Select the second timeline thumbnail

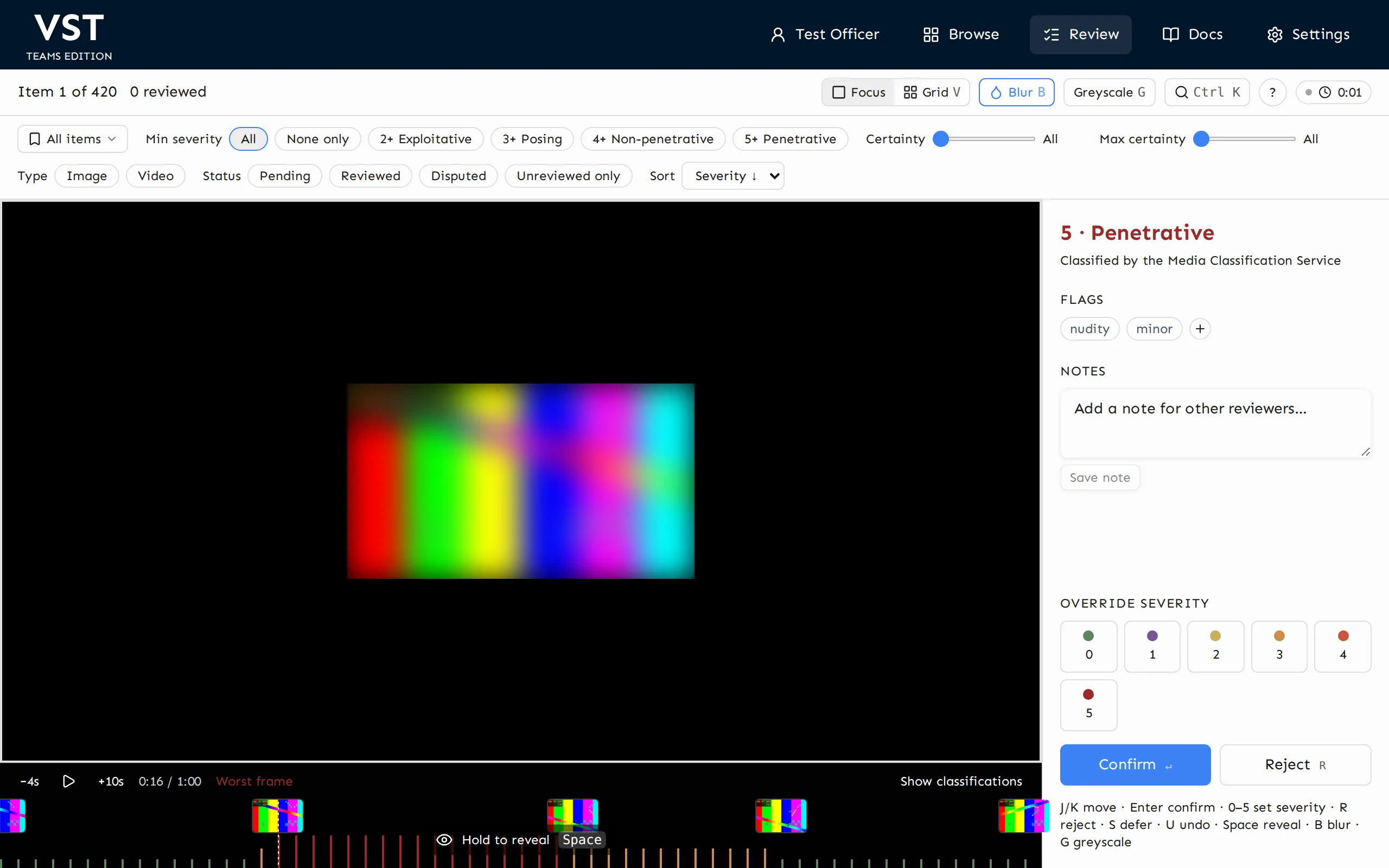pos(278,815)
